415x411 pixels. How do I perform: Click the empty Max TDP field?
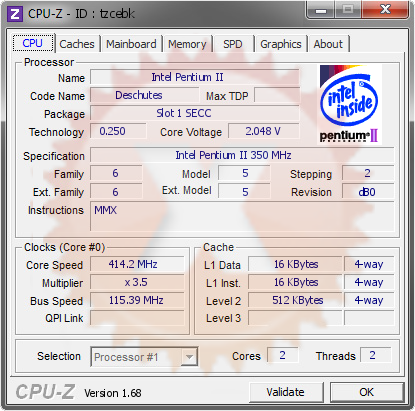coord(277,95)
